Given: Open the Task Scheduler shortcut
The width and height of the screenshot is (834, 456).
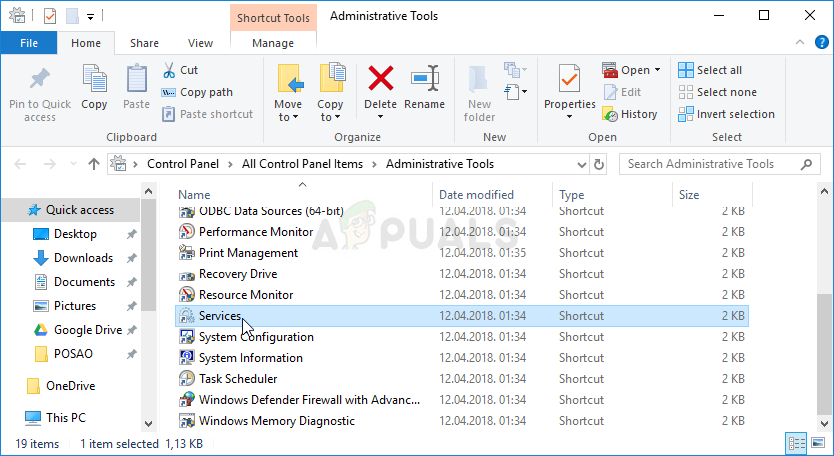Looking at the screenshot, I should pos(238,379).
